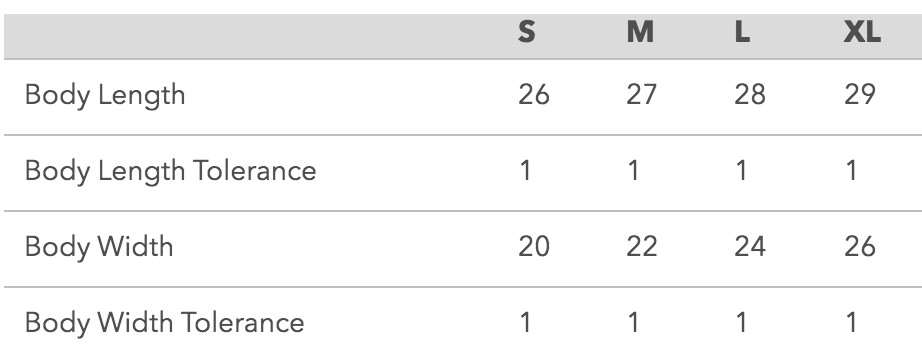
Task: Click Body Length value 27 for size M
Action: (642, 95)
